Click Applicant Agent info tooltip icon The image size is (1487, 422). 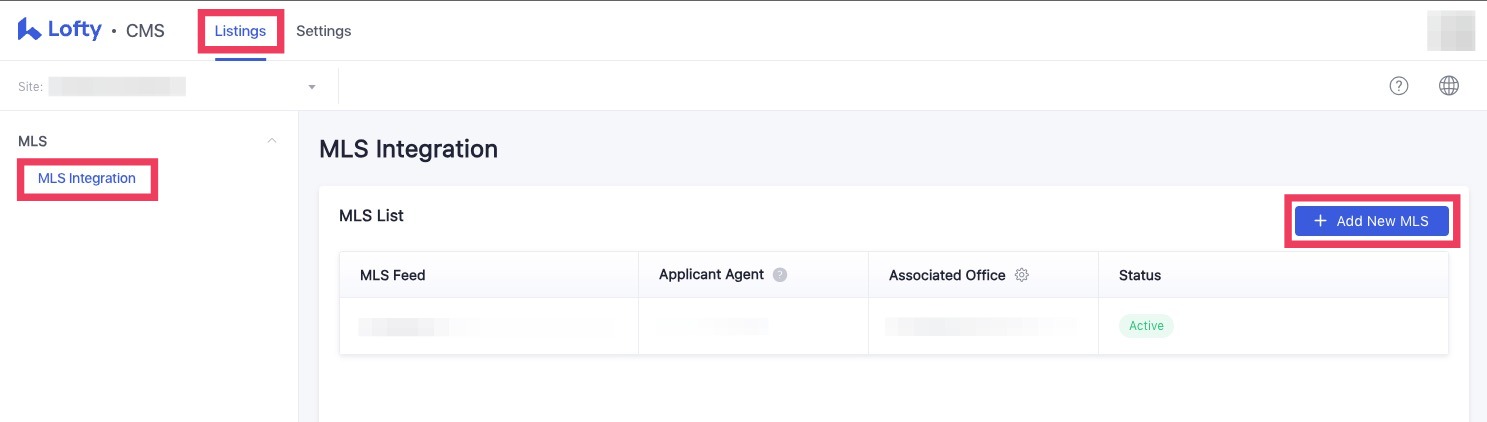click(x=780, y=275)
